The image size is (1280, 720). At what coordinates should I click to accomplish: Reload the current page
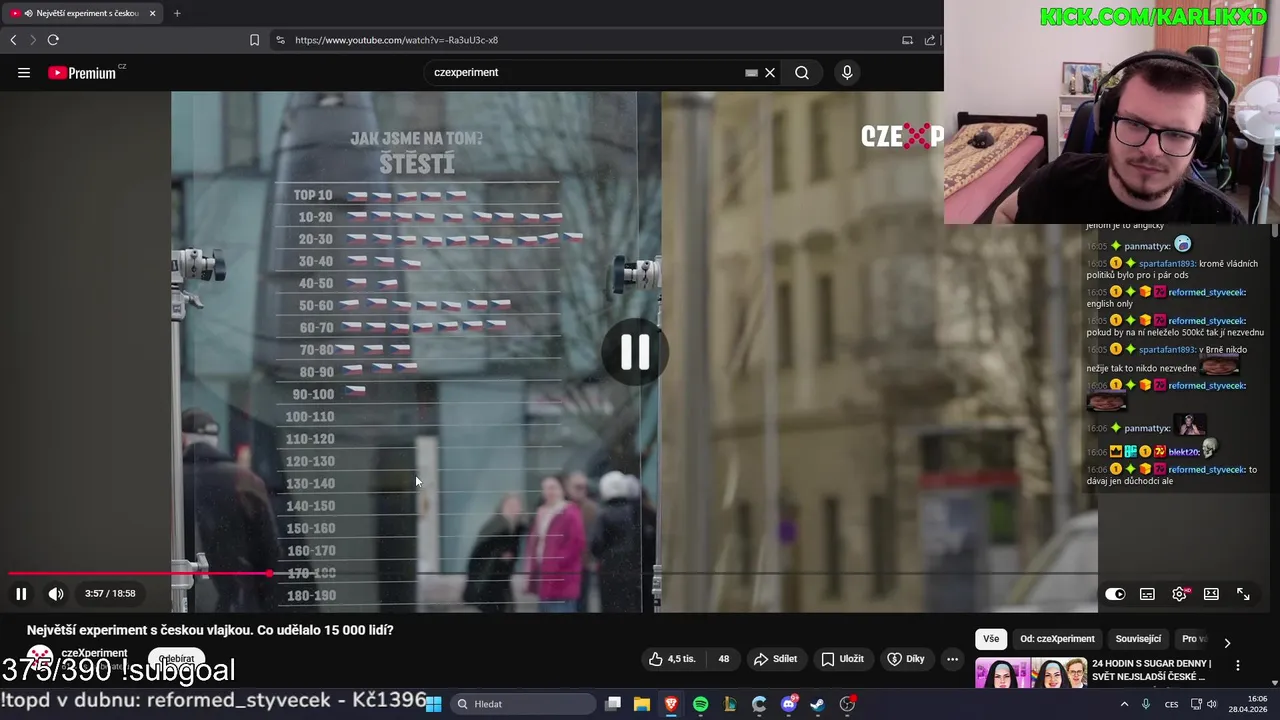coord(53,40)
